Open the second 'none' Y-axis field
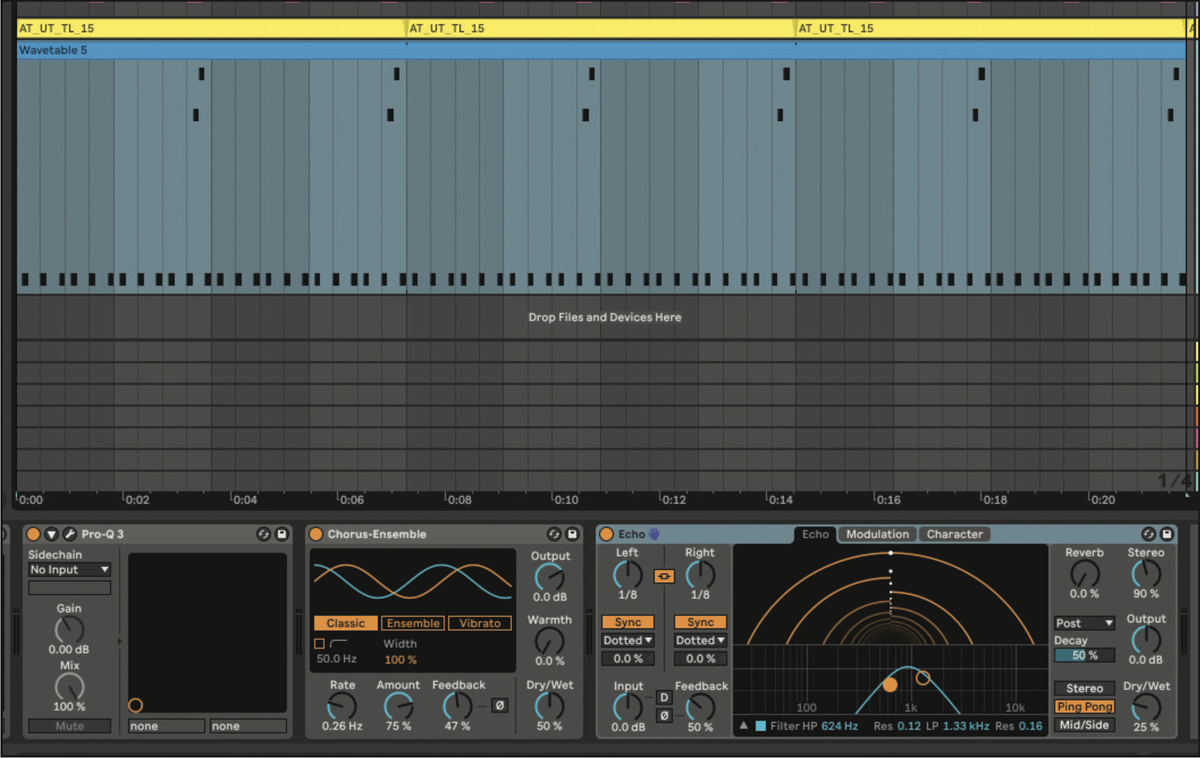Viewport: 1200px width, 758px height. (x=248, y=726)
